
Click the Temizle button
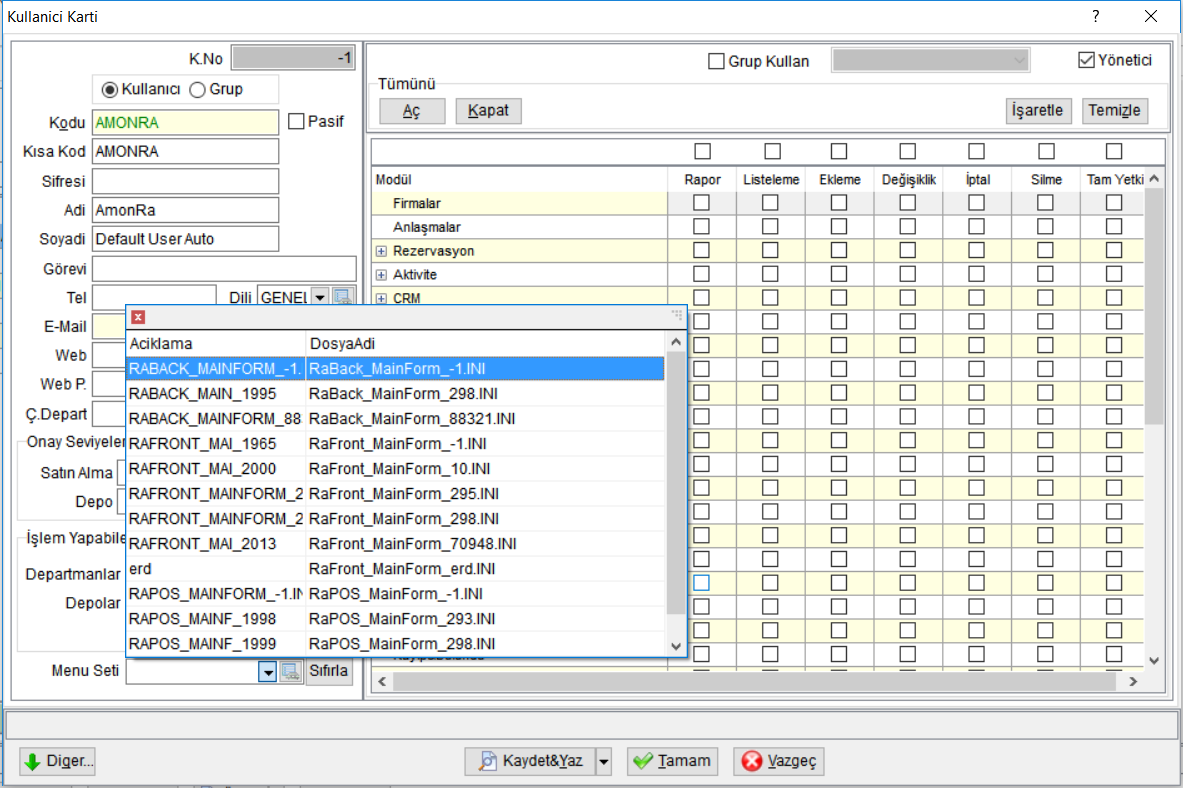pos(1115,111)
